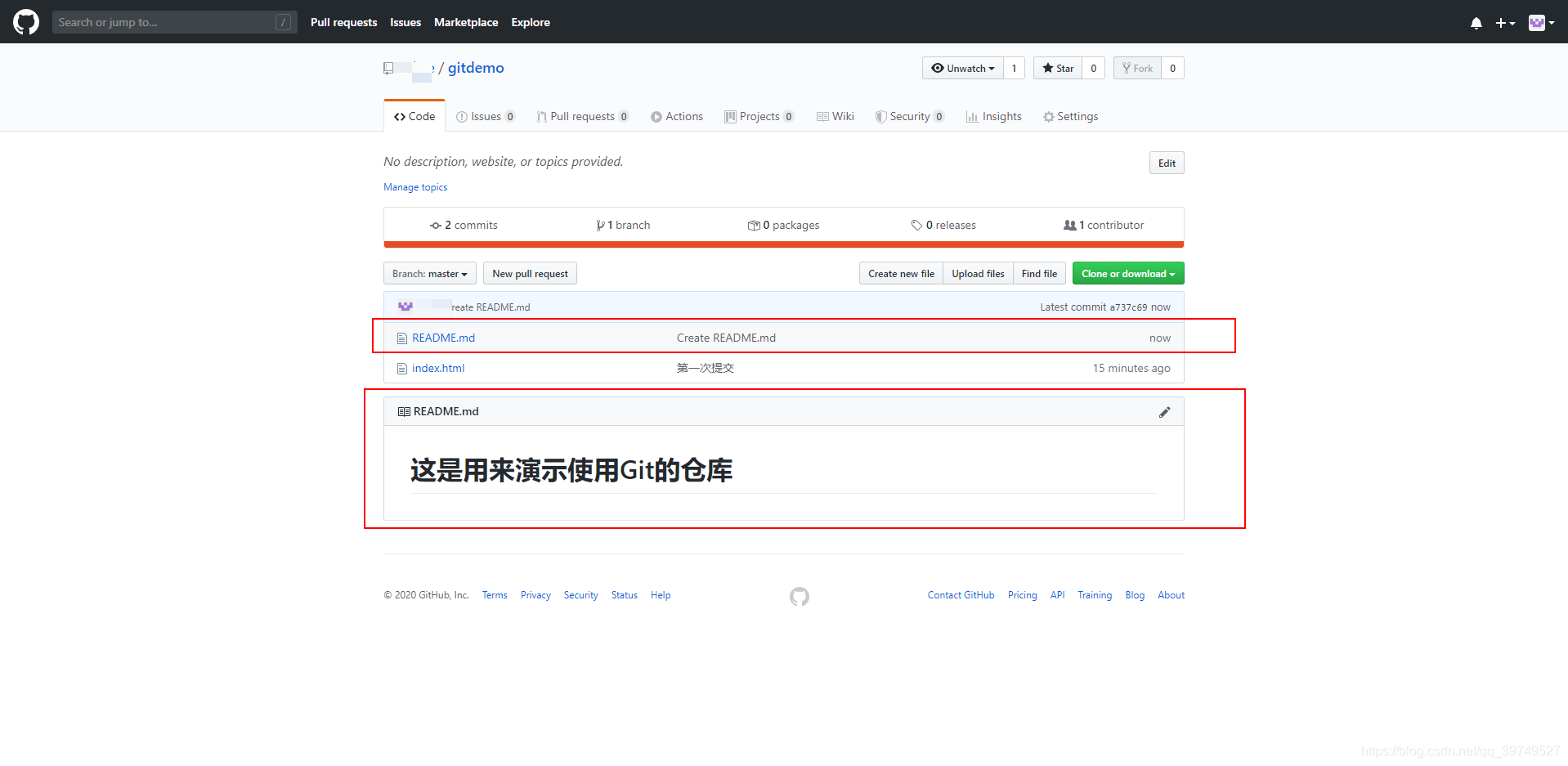Image resolution: width=1568 pixels, height=766 pixels.
Task: View the 2 commits history
Action: [464, 225]
